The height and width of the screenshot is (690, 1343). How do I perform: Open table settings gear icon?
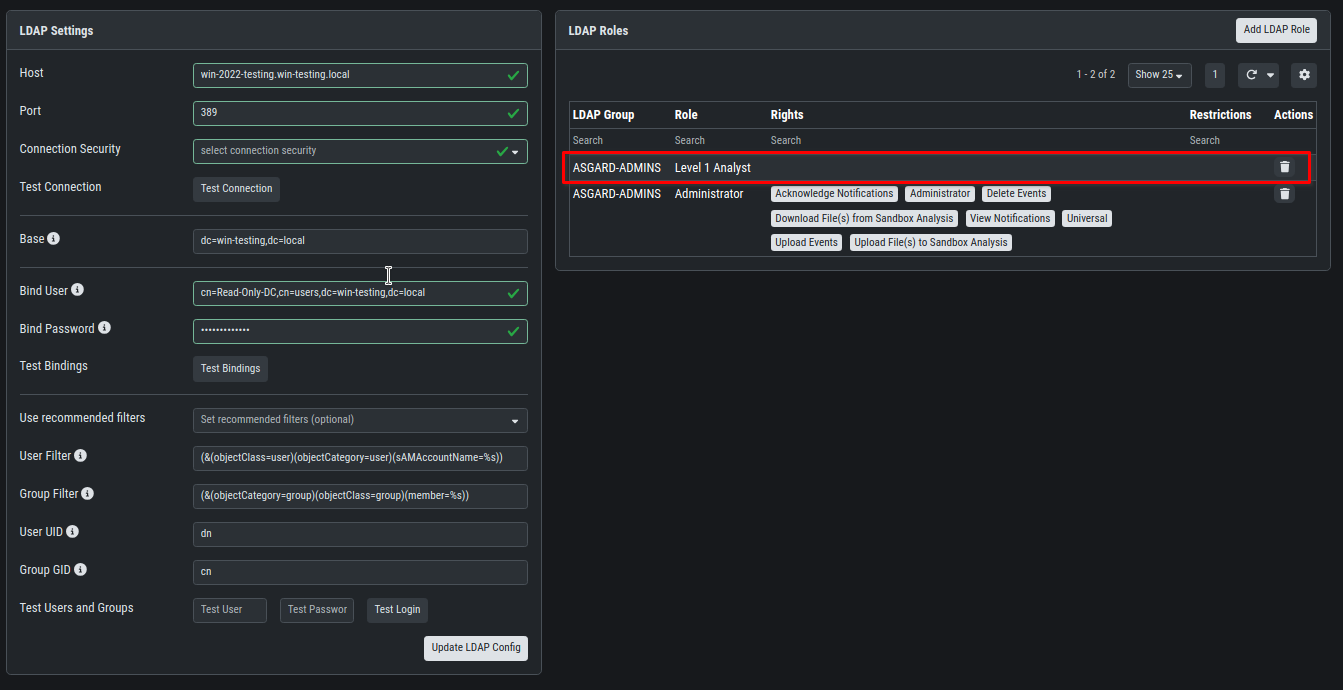(1303, 75)
